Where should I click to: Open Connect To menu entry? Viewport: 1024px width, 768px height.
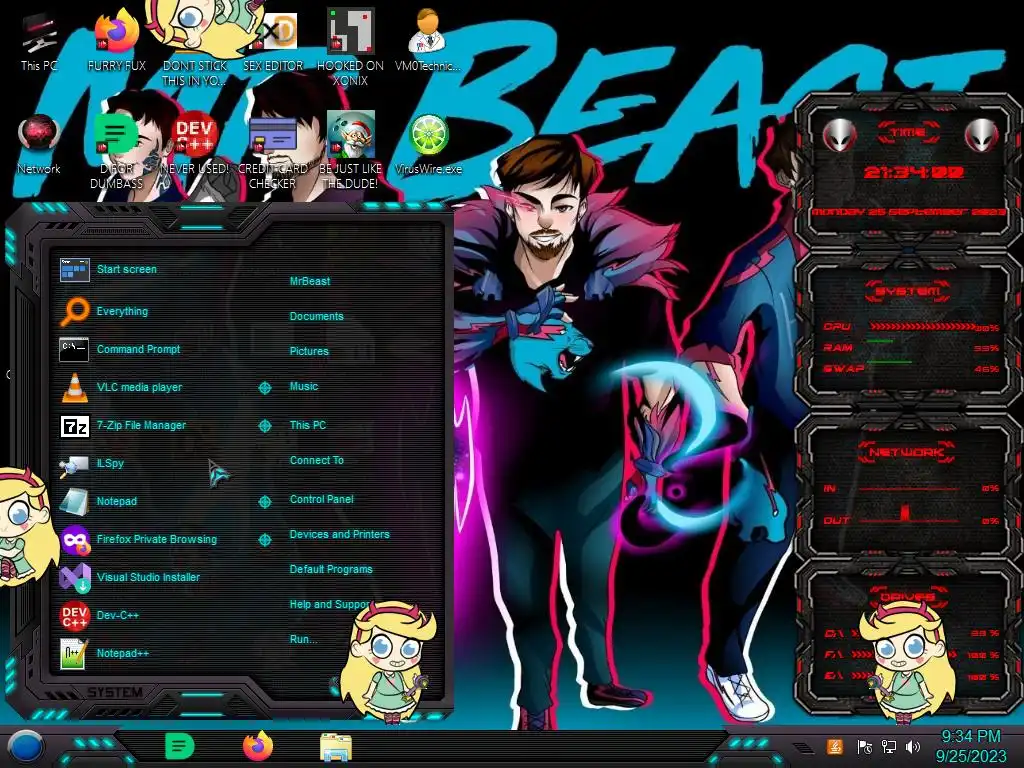[317, 460]
